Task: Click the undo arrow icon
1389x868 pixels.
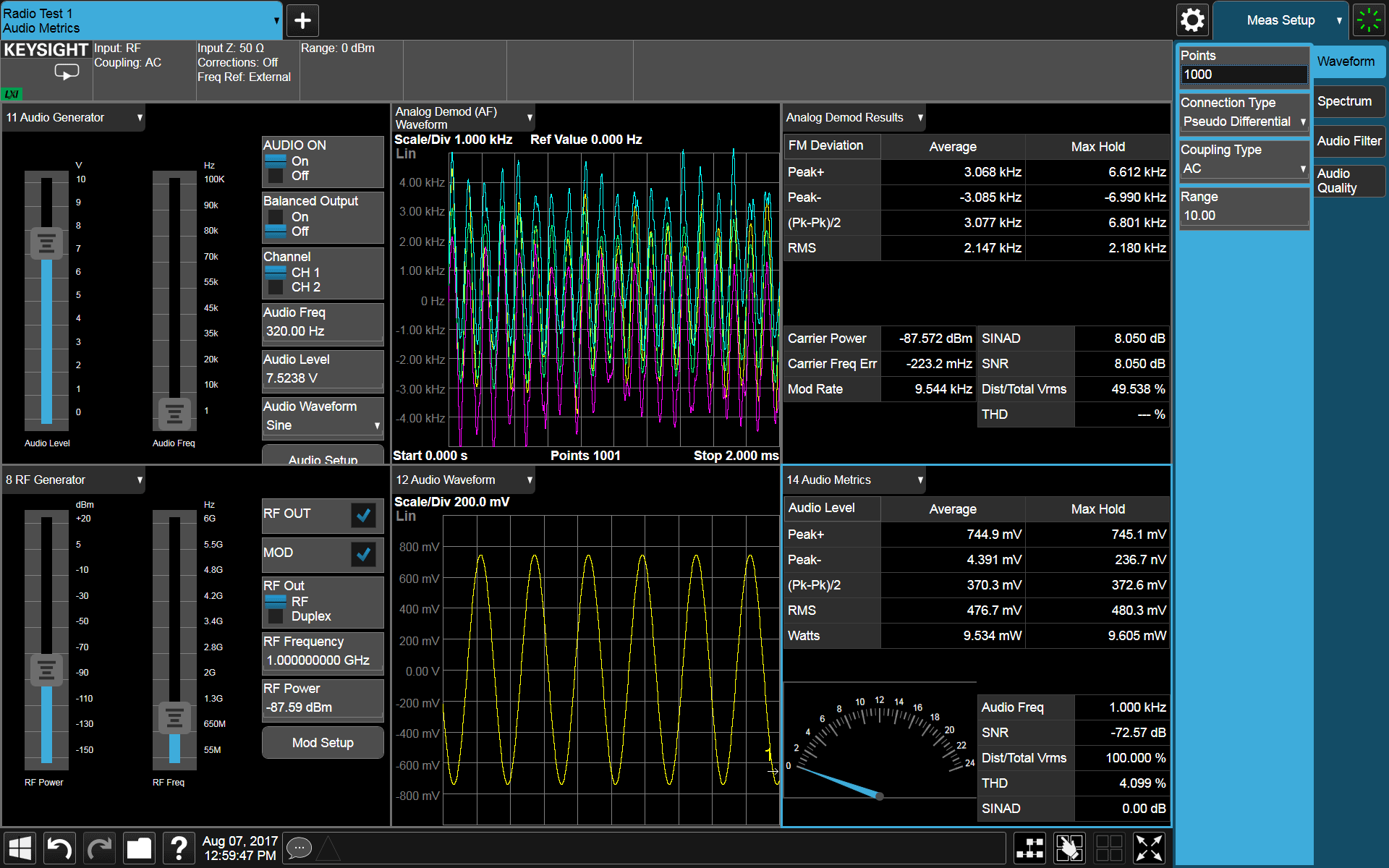Action: point(59,848)
